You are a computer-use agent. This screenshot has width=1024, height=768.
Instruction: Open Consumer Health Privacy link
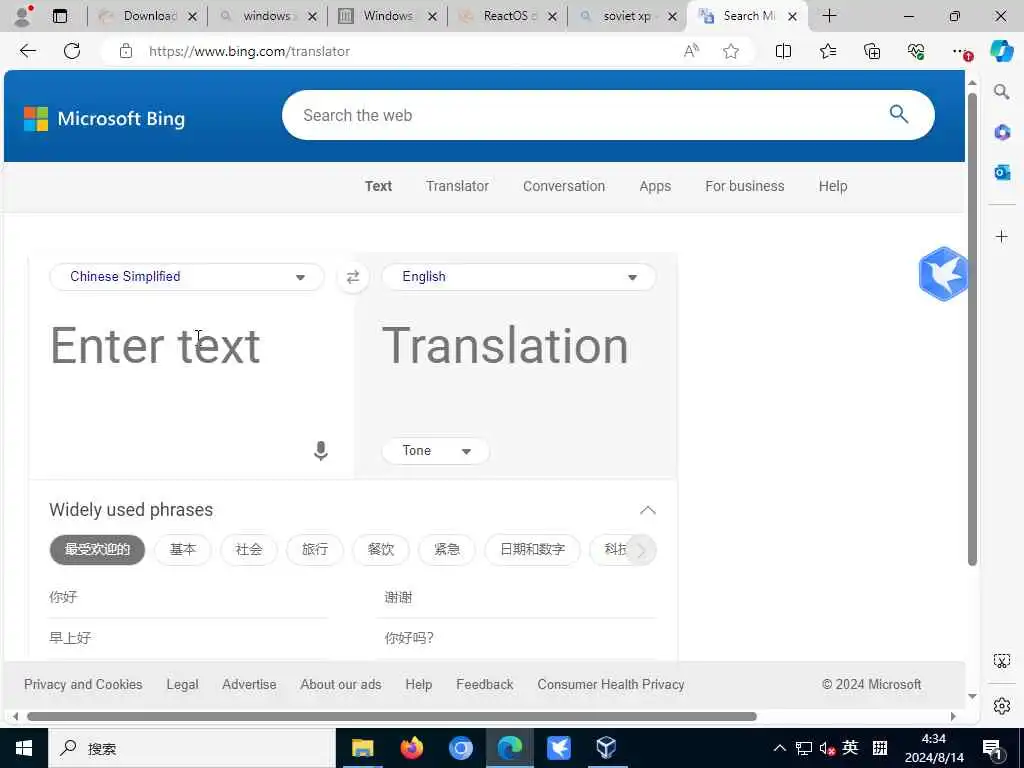click(611, 684)
